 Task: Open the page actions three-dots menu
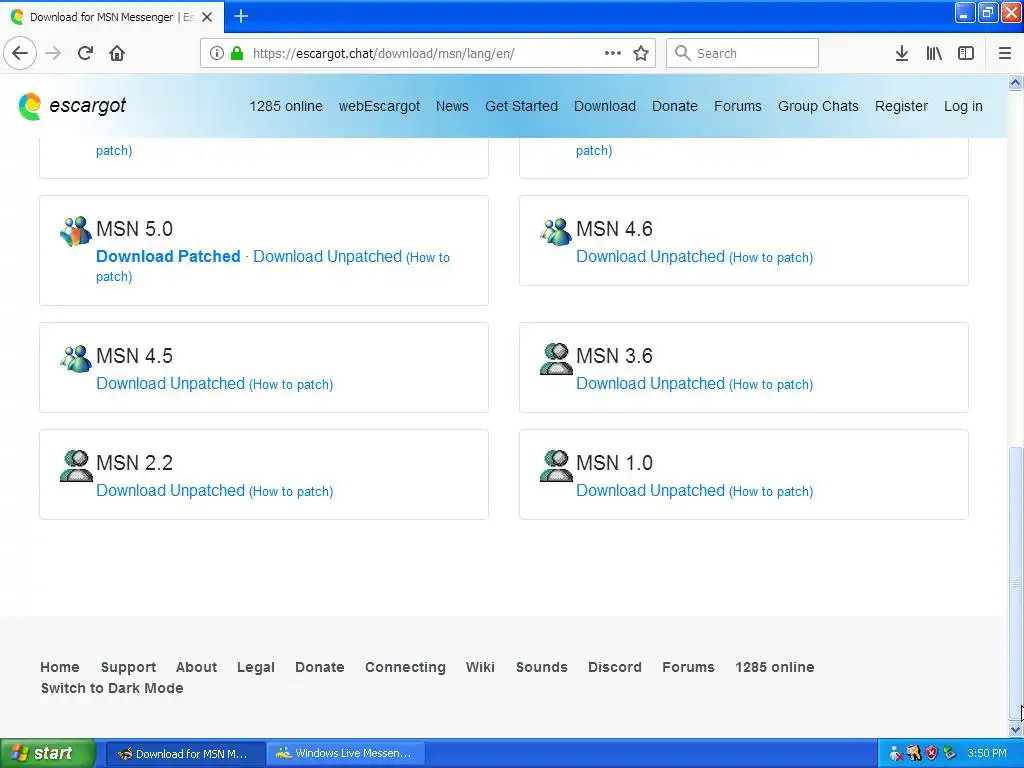pos(613,53)
